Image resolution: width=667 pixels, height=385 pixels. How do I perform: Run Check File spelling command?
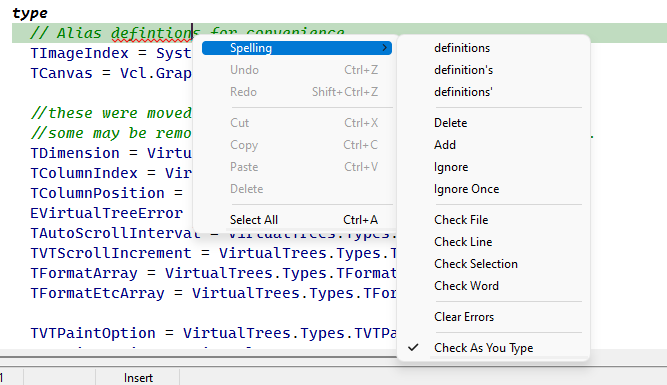pyautogui.click(x=461, y=220)
